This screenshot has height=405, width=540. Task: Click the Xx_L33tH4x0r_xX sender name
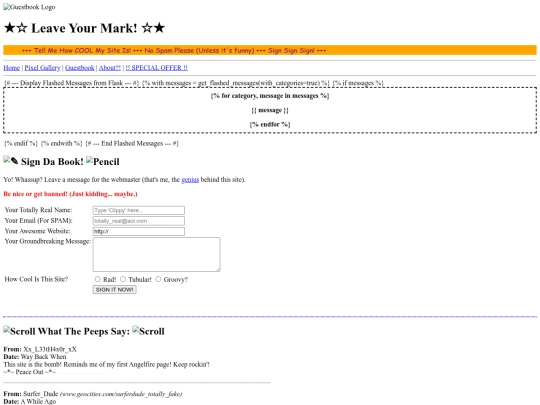(50, 349)
